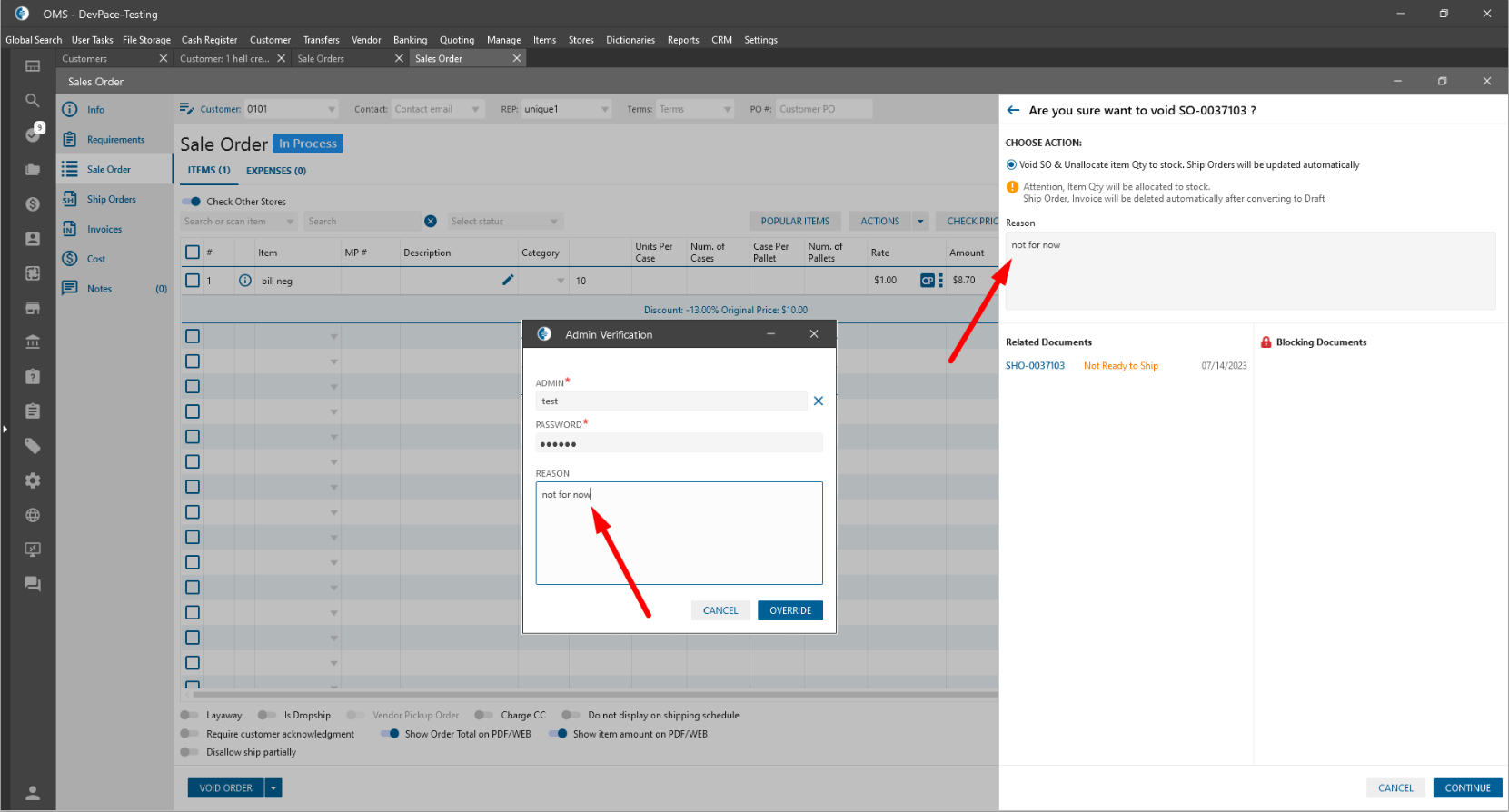Open the contact card icon in the left sidebar

[33, 239]
